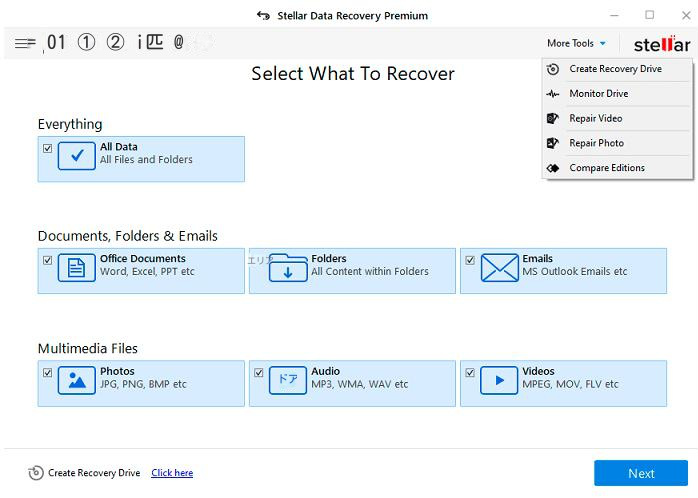This screenshot has width=698, height=498.
Task: Maximize the Stellar window
Action: click(x=649, y=15)
